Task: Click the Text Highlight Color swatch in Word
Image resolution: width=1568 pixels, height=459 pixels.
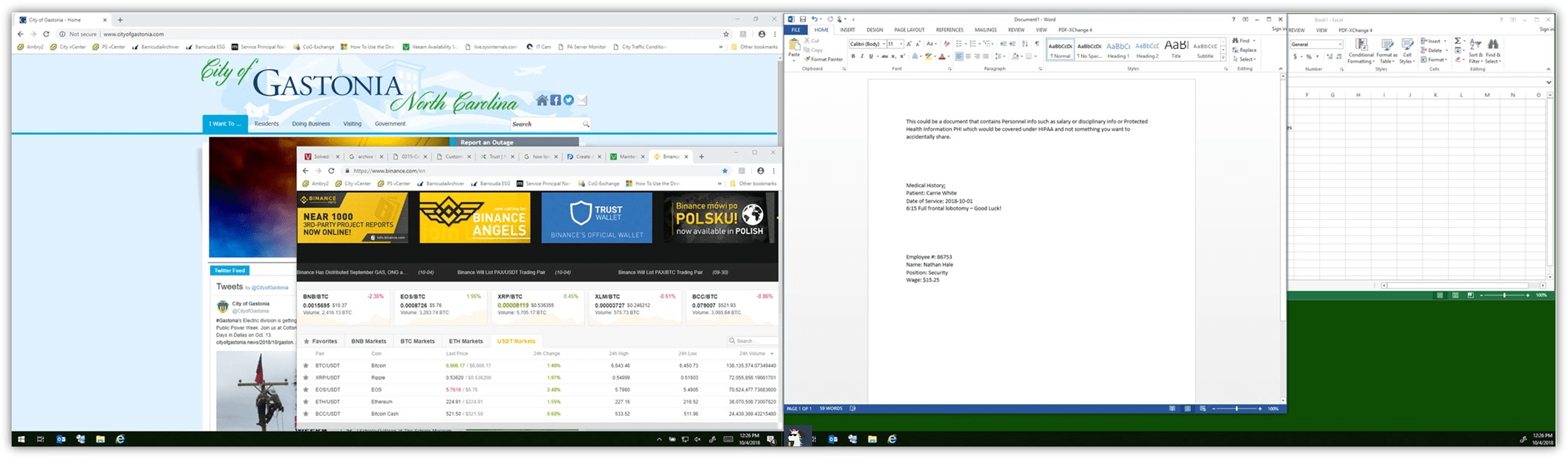Action: (928, 56)
